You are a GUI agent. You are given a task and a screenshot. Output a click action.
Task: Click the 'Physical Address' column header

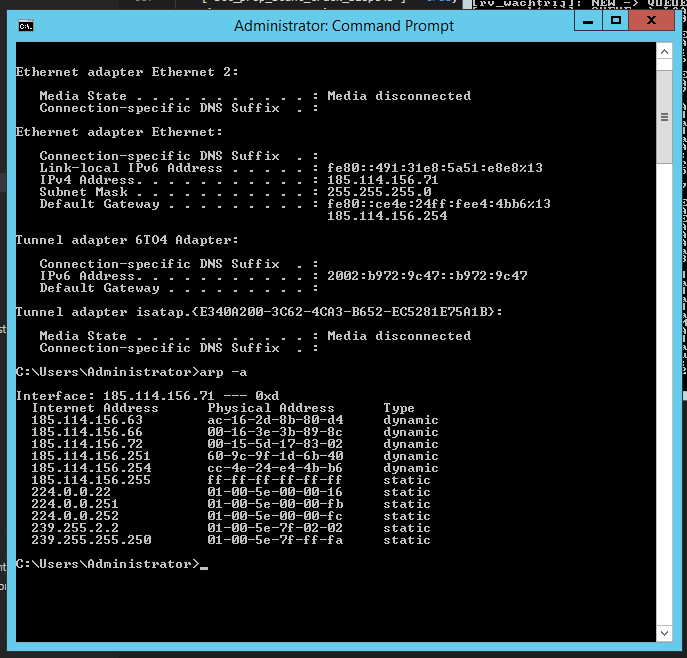pyautogui.click(x=271, y=408)
